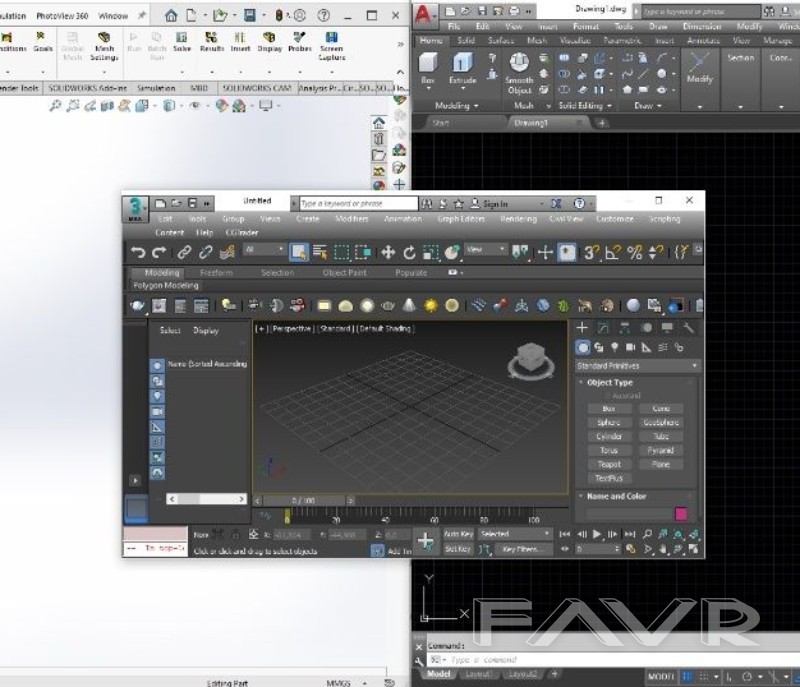
Task: Click the AutoCAD Smooth Object icon
Action: (519, 68)
